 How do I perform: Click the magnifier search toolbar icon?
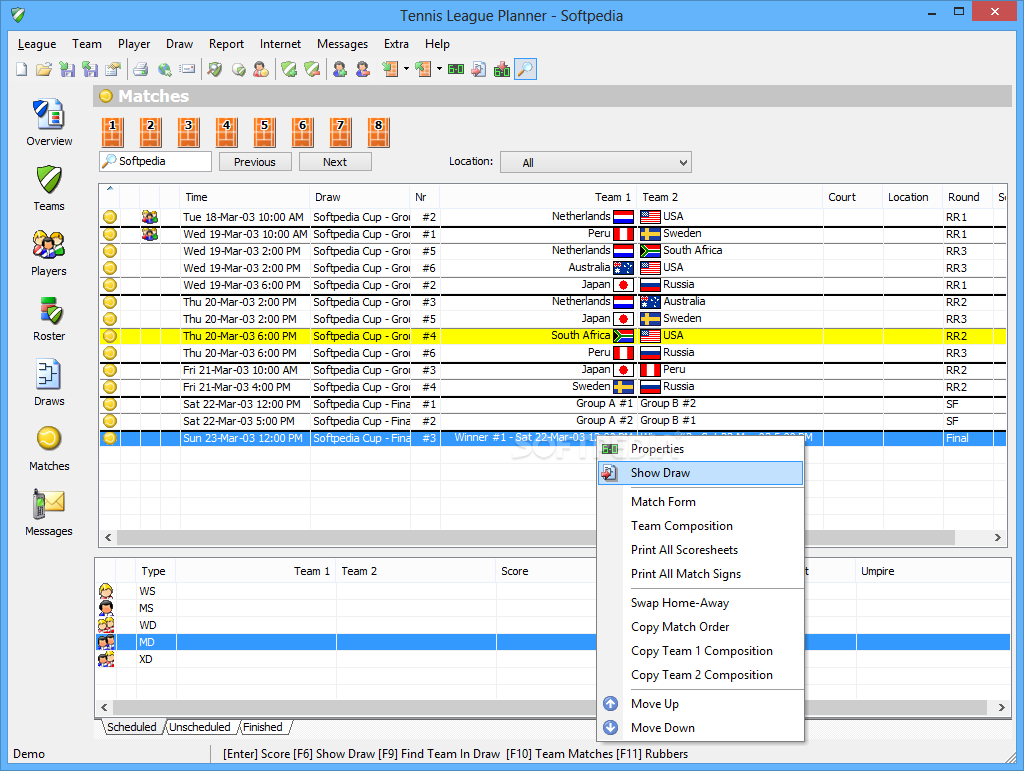(525, 69)
